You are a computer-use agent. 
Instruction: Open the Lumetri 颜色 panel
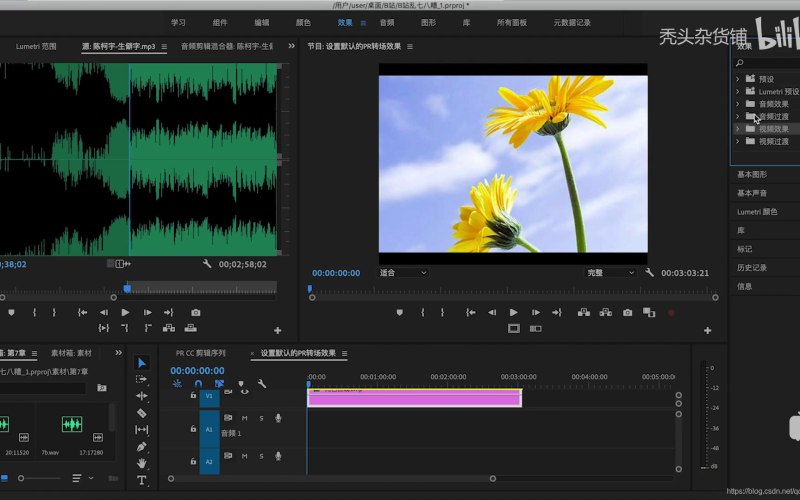(x=757, y=212)
